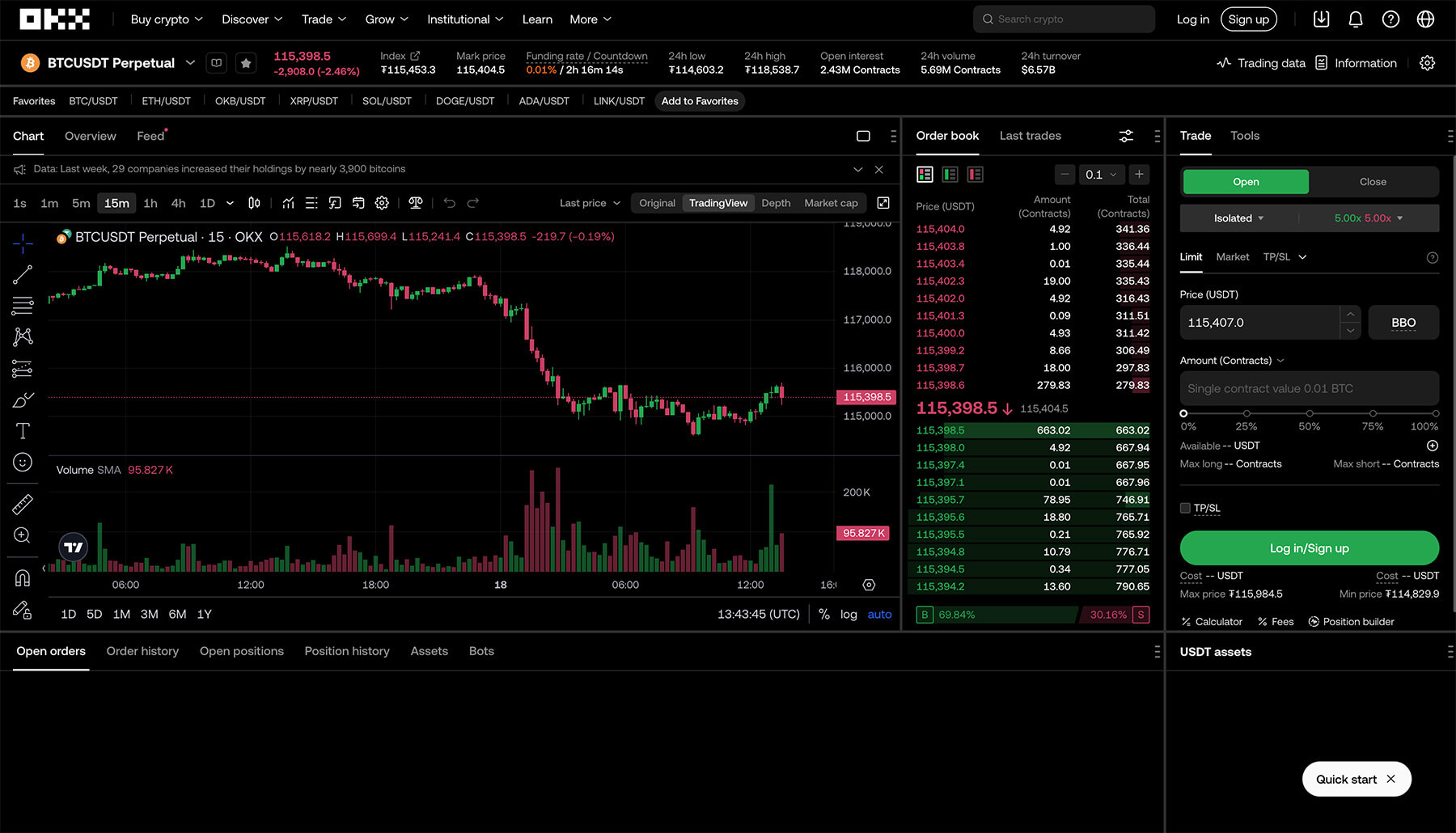The image size is (1456, 833).
Task: Pick the emoji sticker tool
Action: coord(22,462)
